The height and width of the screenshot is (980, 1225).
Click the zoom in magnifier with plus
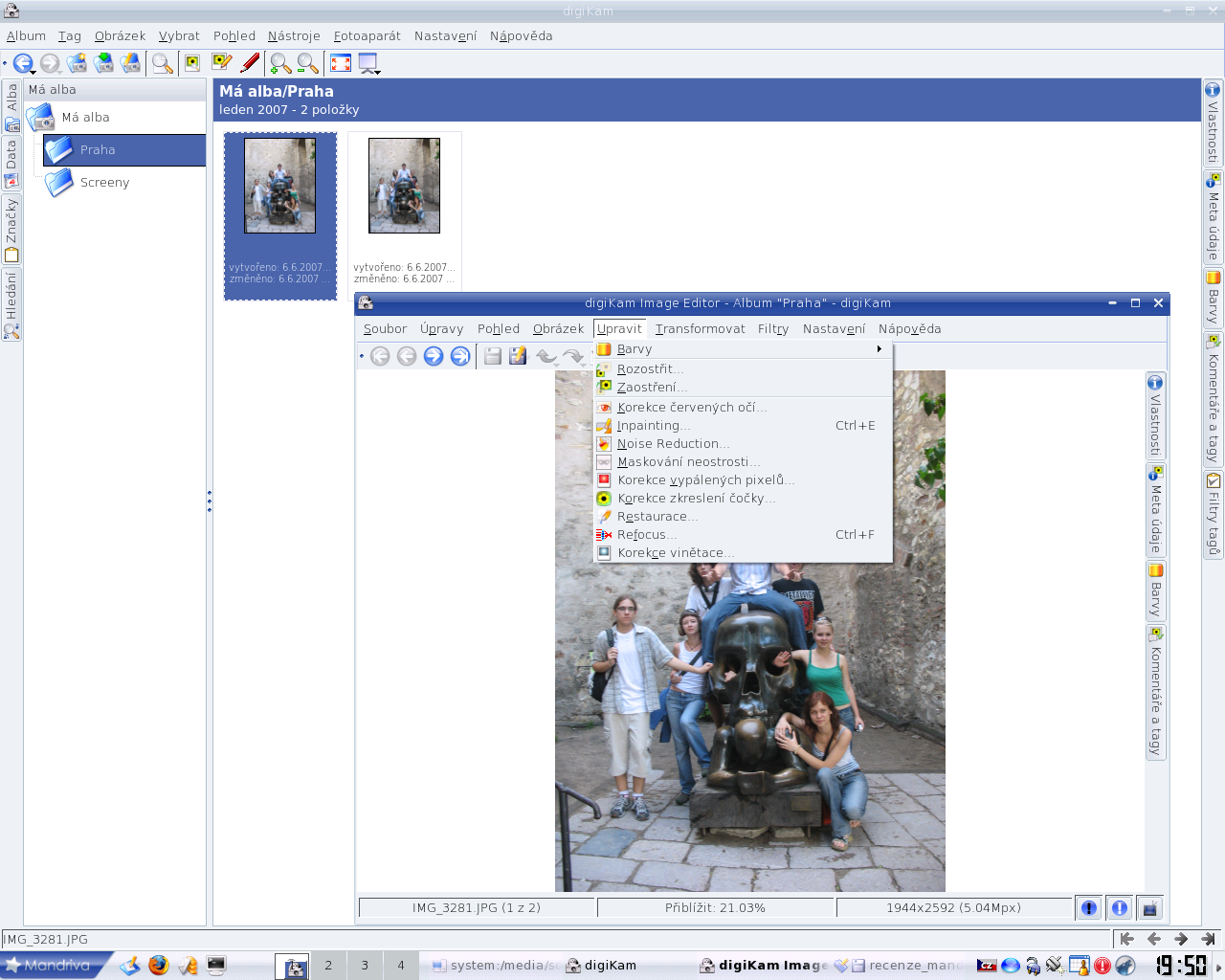280,63
